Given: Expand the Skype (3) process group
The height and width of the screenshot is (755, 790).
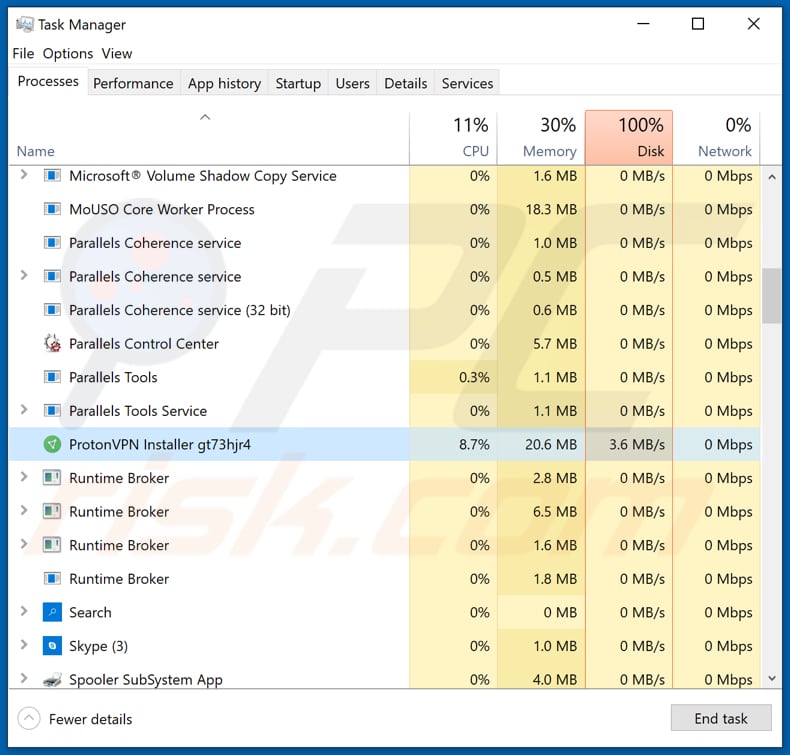Looking at the screenshot, I should point(23,645).
